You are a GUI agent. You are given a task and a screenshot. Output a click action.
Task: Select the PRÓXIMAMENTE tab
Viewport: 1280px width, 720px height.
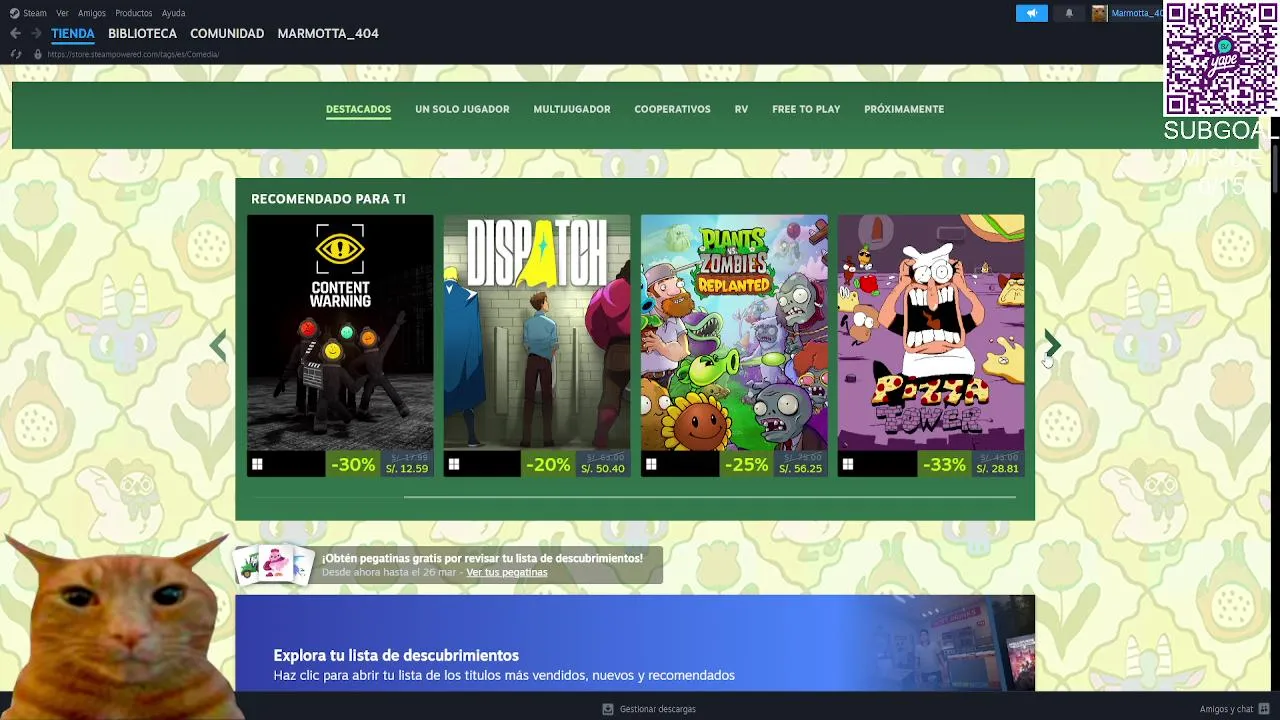[904, 109]
